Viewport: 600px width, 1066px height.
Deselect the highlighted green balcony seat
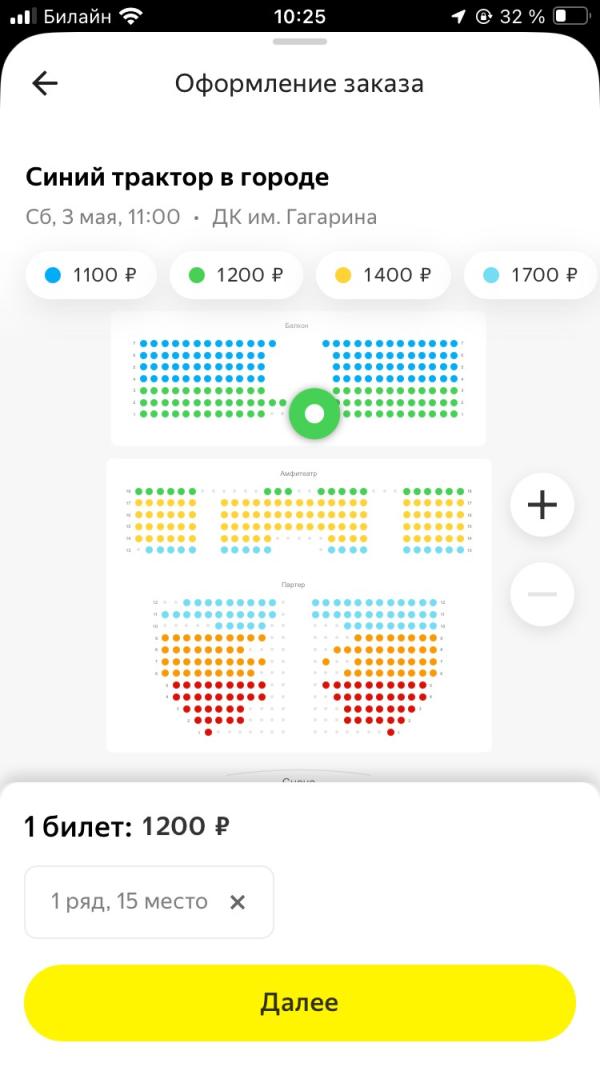tap(314, 413)
